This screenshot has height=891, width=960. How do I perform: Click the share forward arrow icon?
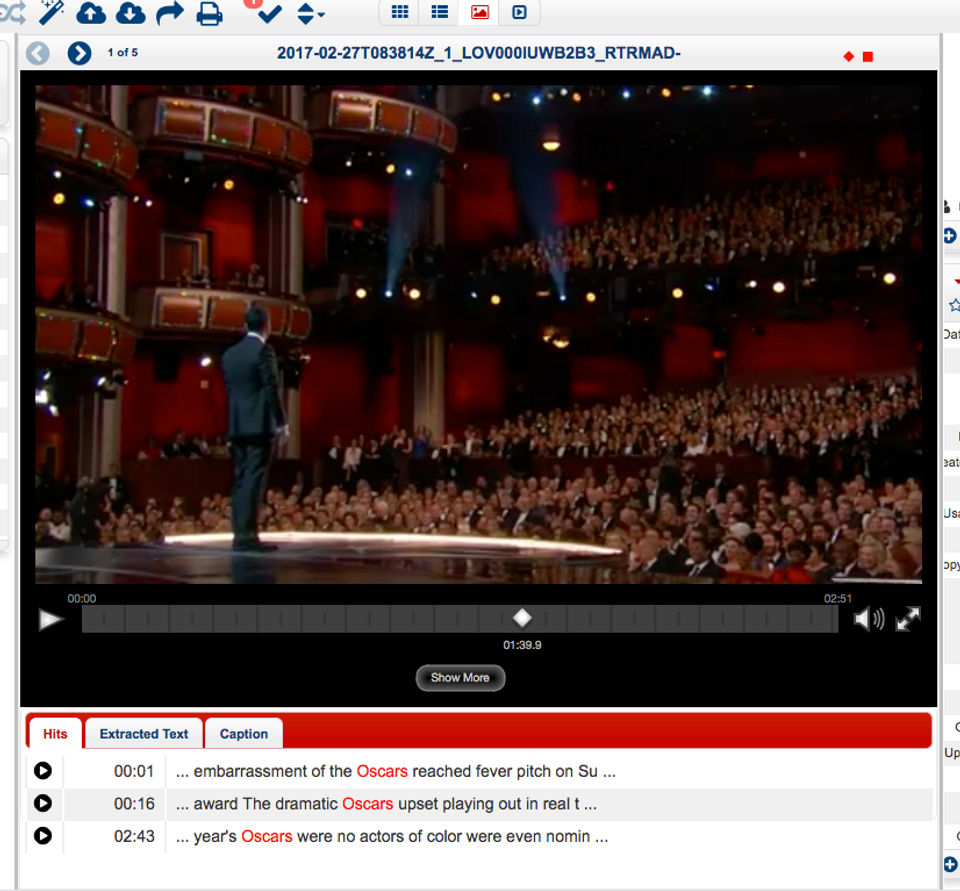170,13
